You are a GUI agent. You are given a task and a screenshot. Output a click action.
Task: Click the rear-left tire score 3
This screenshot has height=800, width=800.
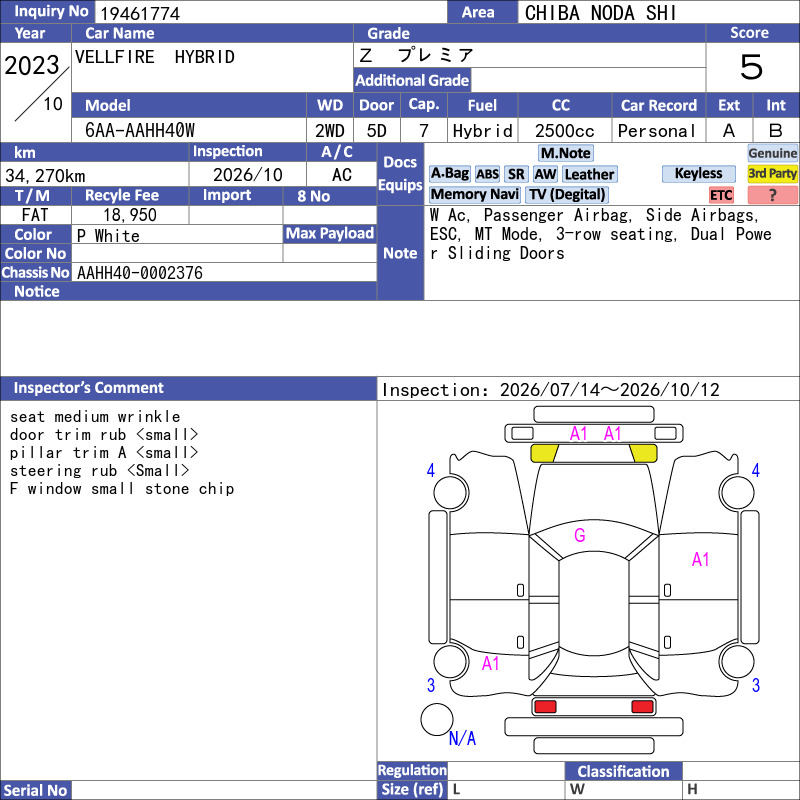pos(431,685)
